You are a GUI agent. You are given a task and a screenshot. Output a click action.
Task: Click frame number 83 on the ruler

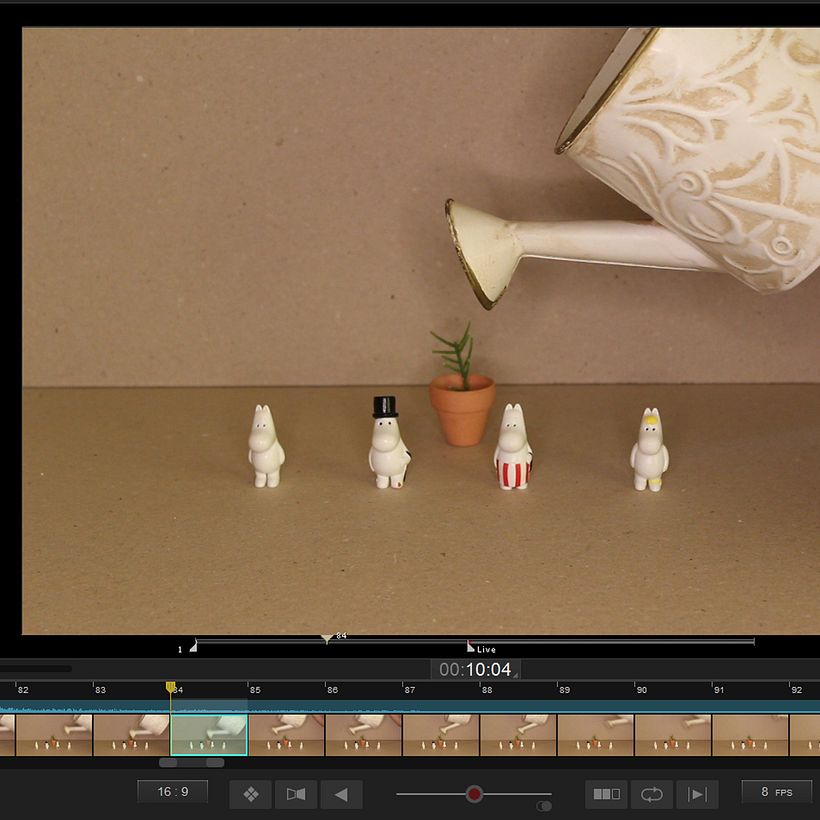100,690
